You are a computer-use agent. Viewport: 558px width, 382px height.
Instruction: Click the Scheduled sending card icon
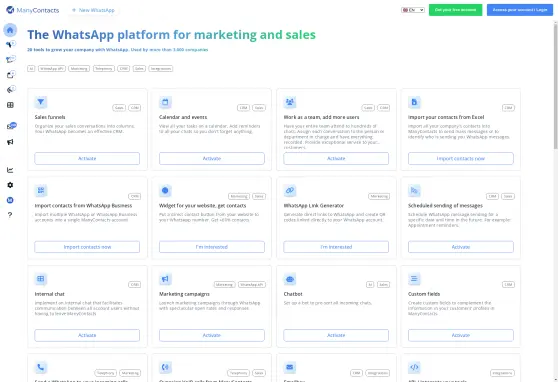414,190
